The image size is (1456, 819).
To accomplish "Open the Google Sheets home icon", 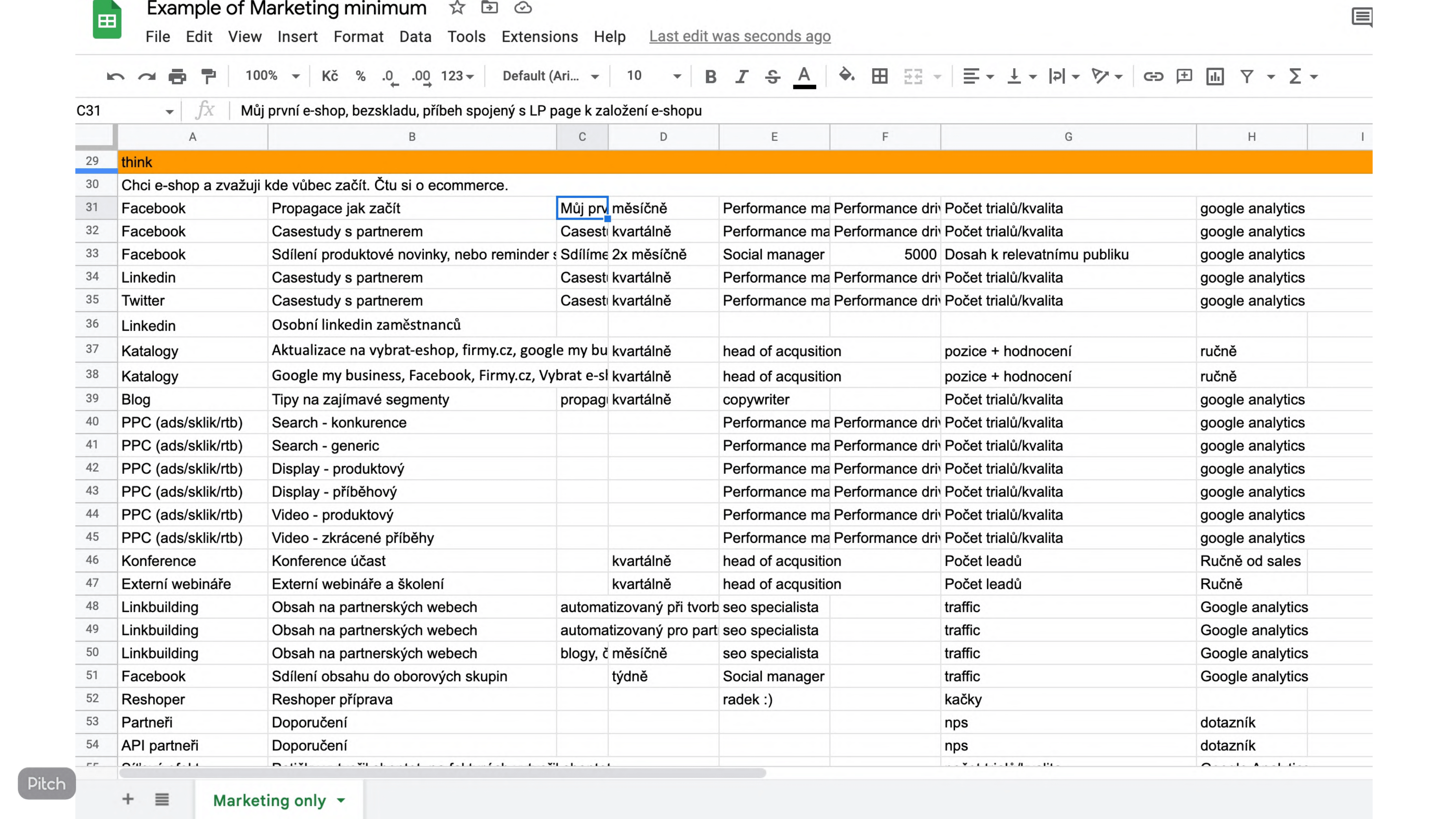I will point(107,20).
